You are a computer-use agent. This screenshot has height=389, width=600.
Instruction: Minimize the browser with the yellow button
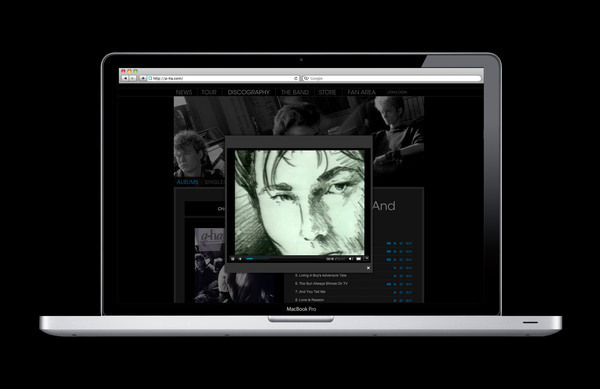point(129,71)
